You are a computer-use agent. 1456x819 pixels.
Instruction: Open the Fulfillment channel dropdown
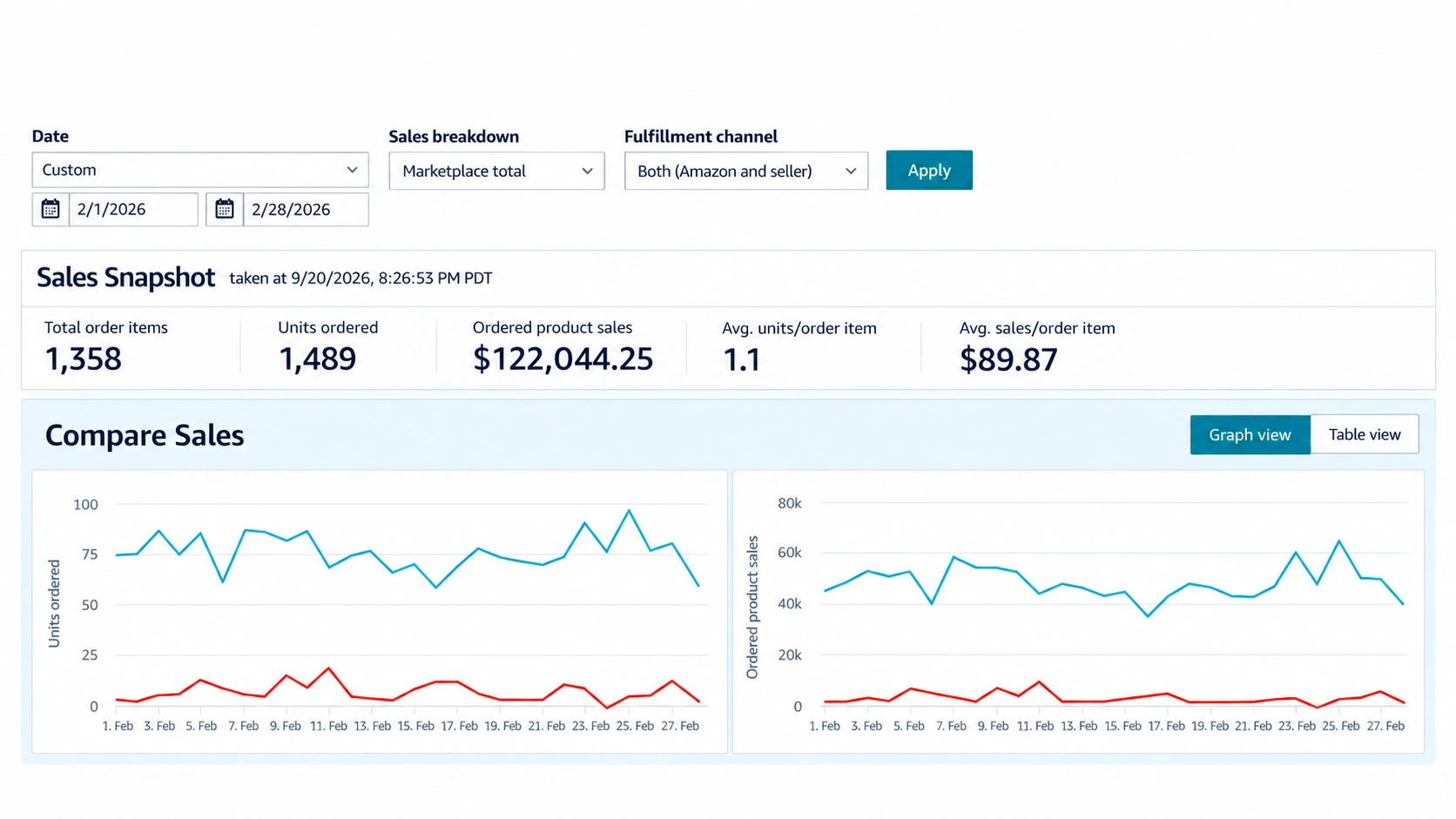pos(746,171)
